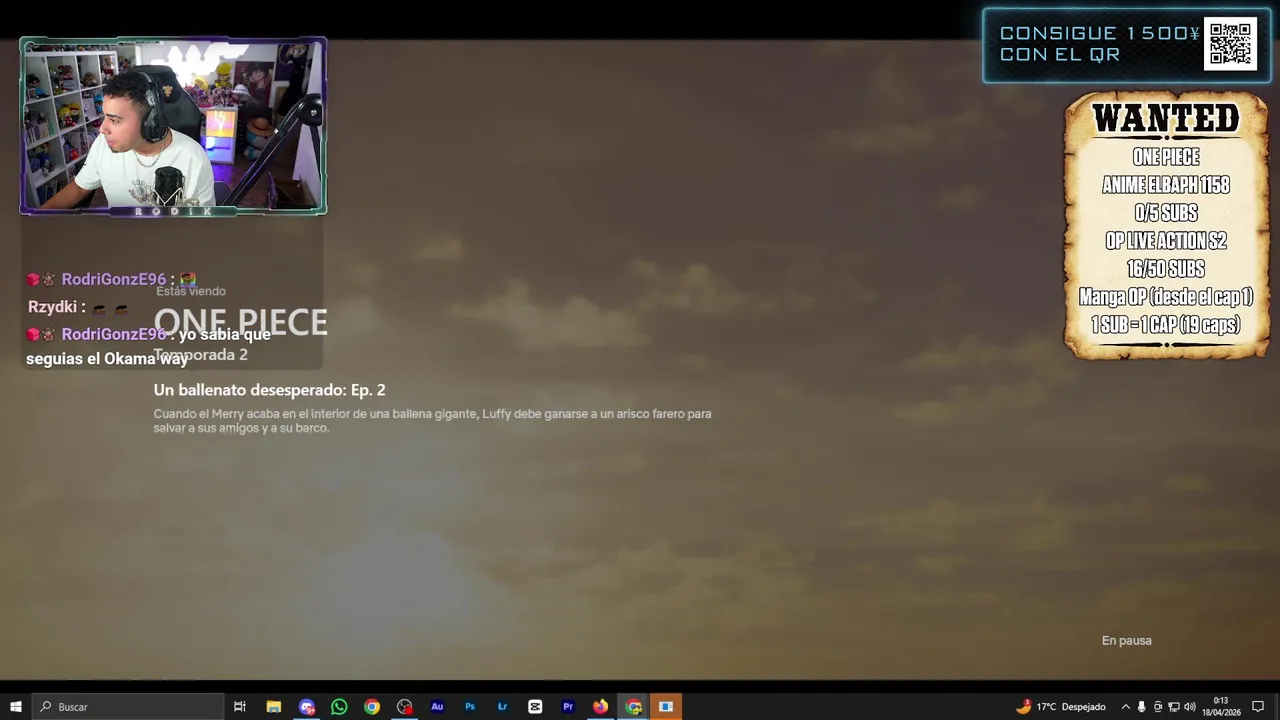The image size is (1280, 720).
Task: Click the 'Temporada 2' season label
Action: click(x=200, y=355)
